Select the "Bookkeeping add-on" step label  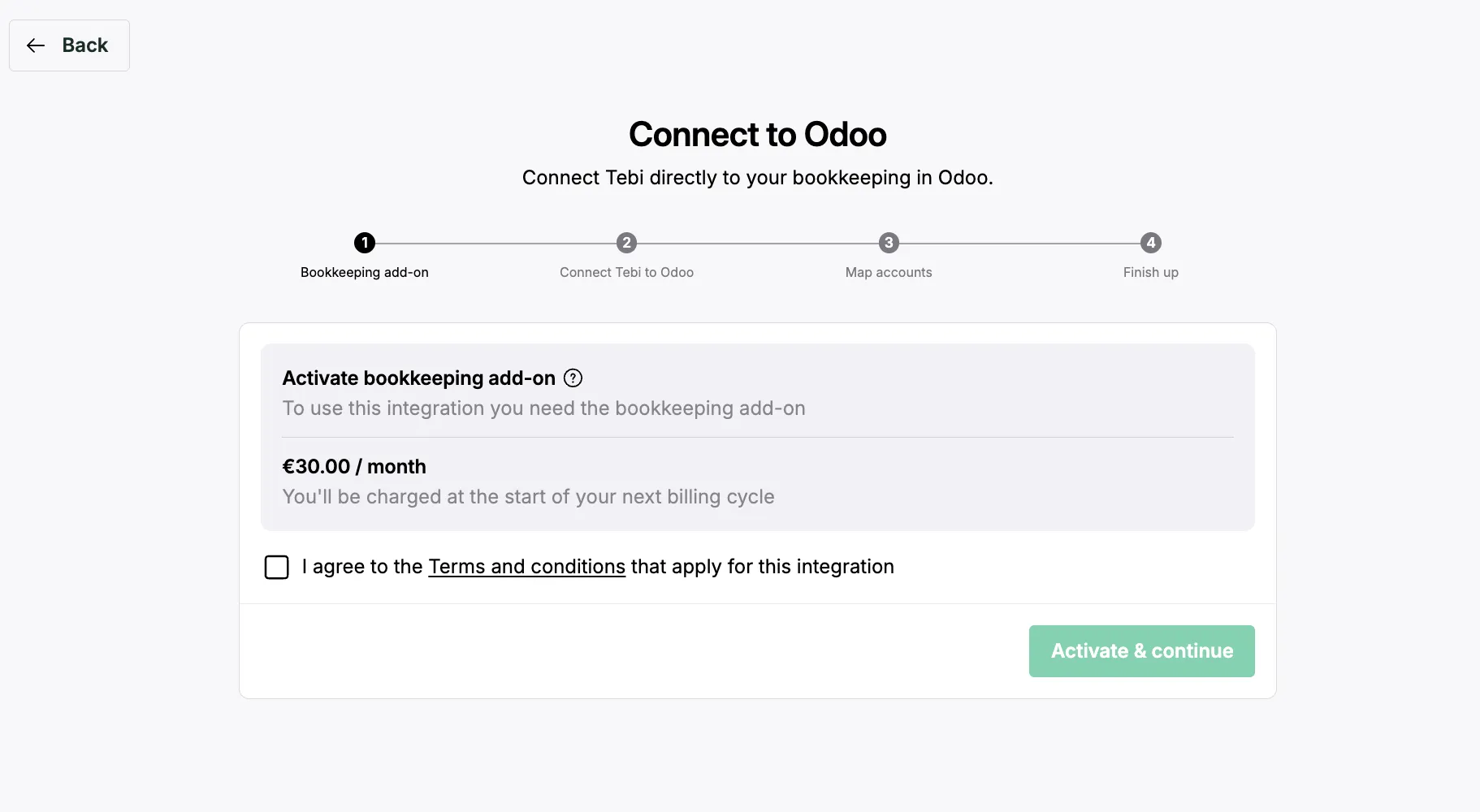(x=365, y=273)
